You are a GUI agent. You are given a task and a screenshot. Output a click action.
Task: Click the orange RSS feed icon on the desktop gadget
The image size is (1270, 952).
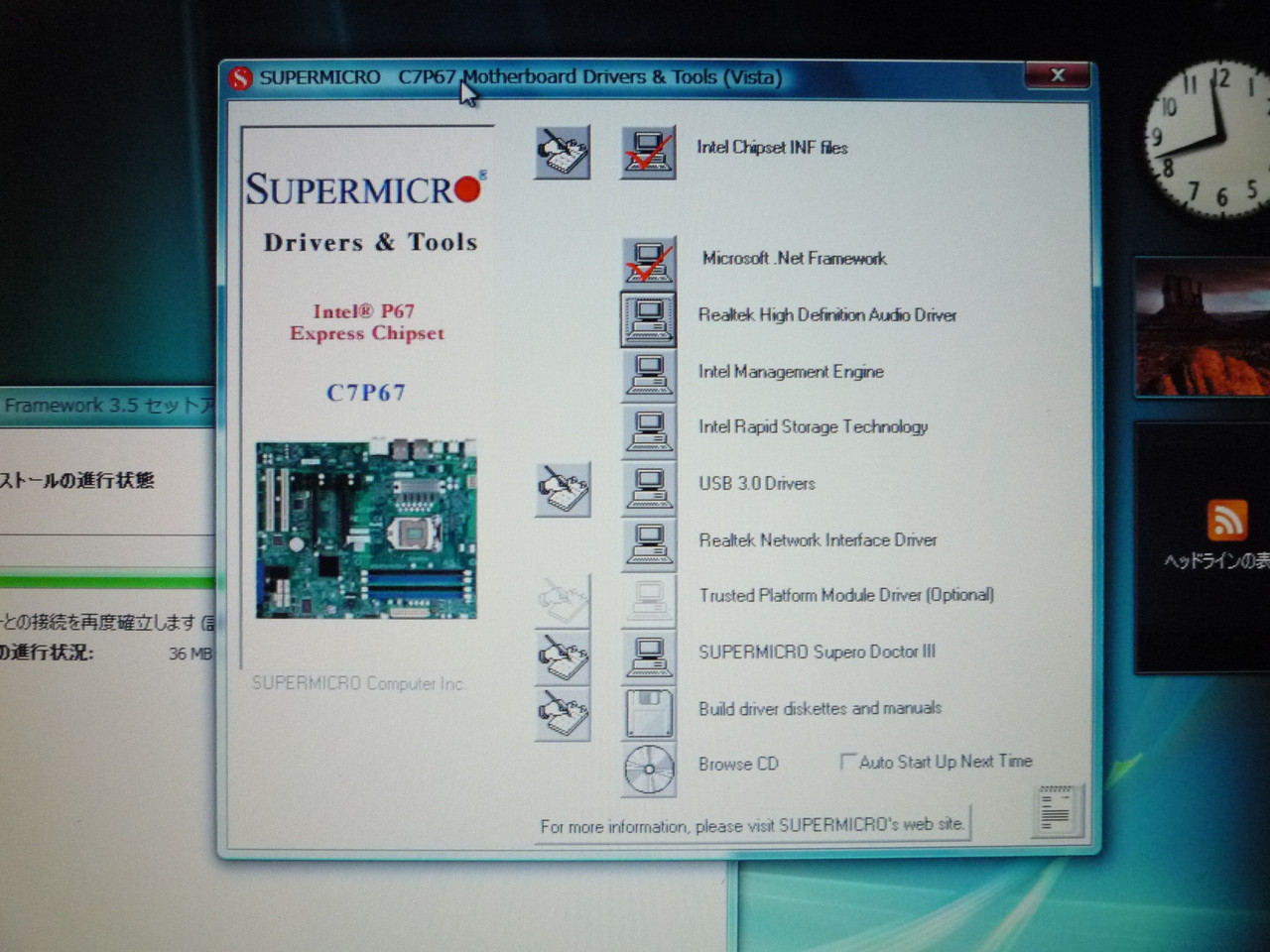tap(1226, 520)
